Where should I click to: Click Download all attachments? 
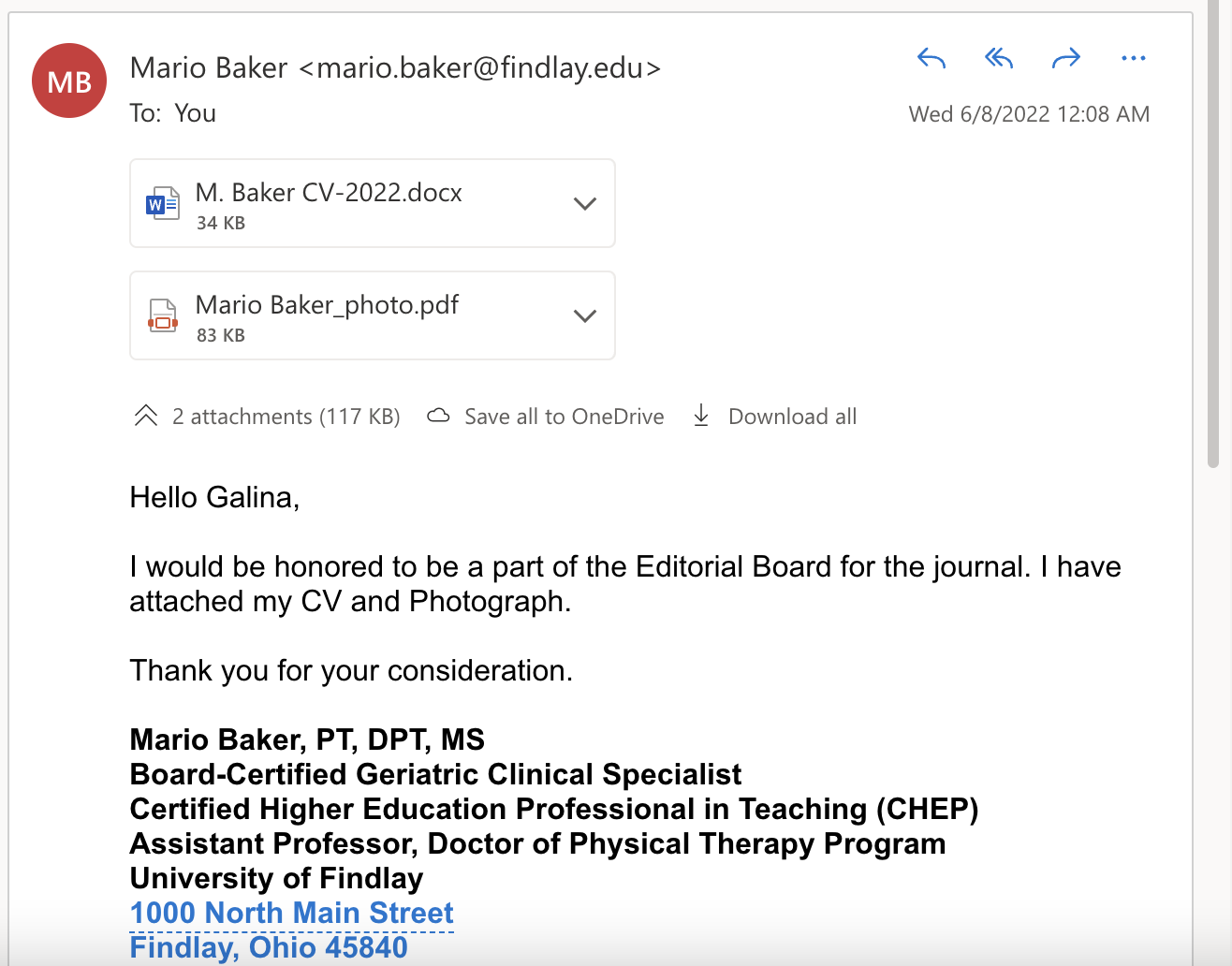click(x=792, y=417)
